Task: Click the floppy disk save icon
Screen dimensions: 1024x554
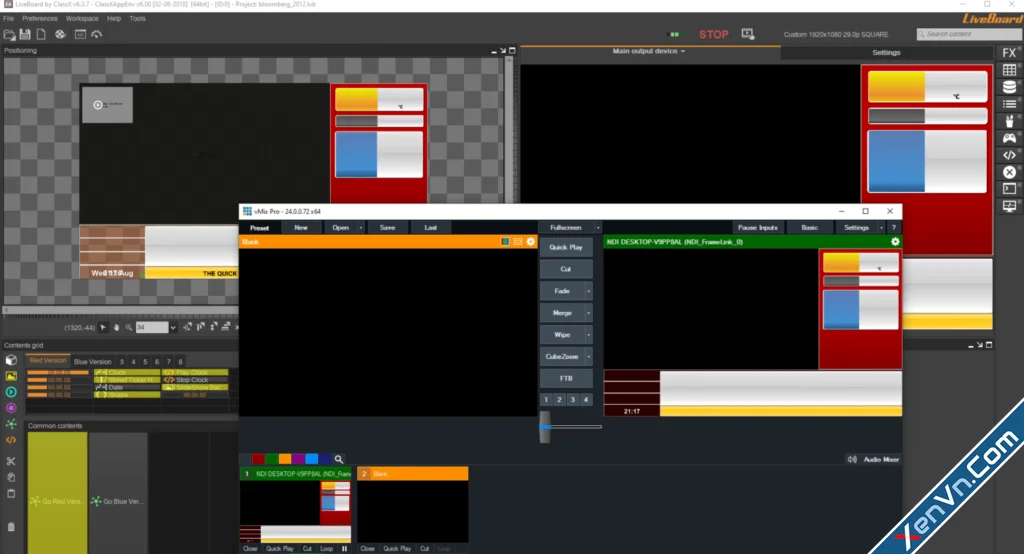Action: (25, 34)
